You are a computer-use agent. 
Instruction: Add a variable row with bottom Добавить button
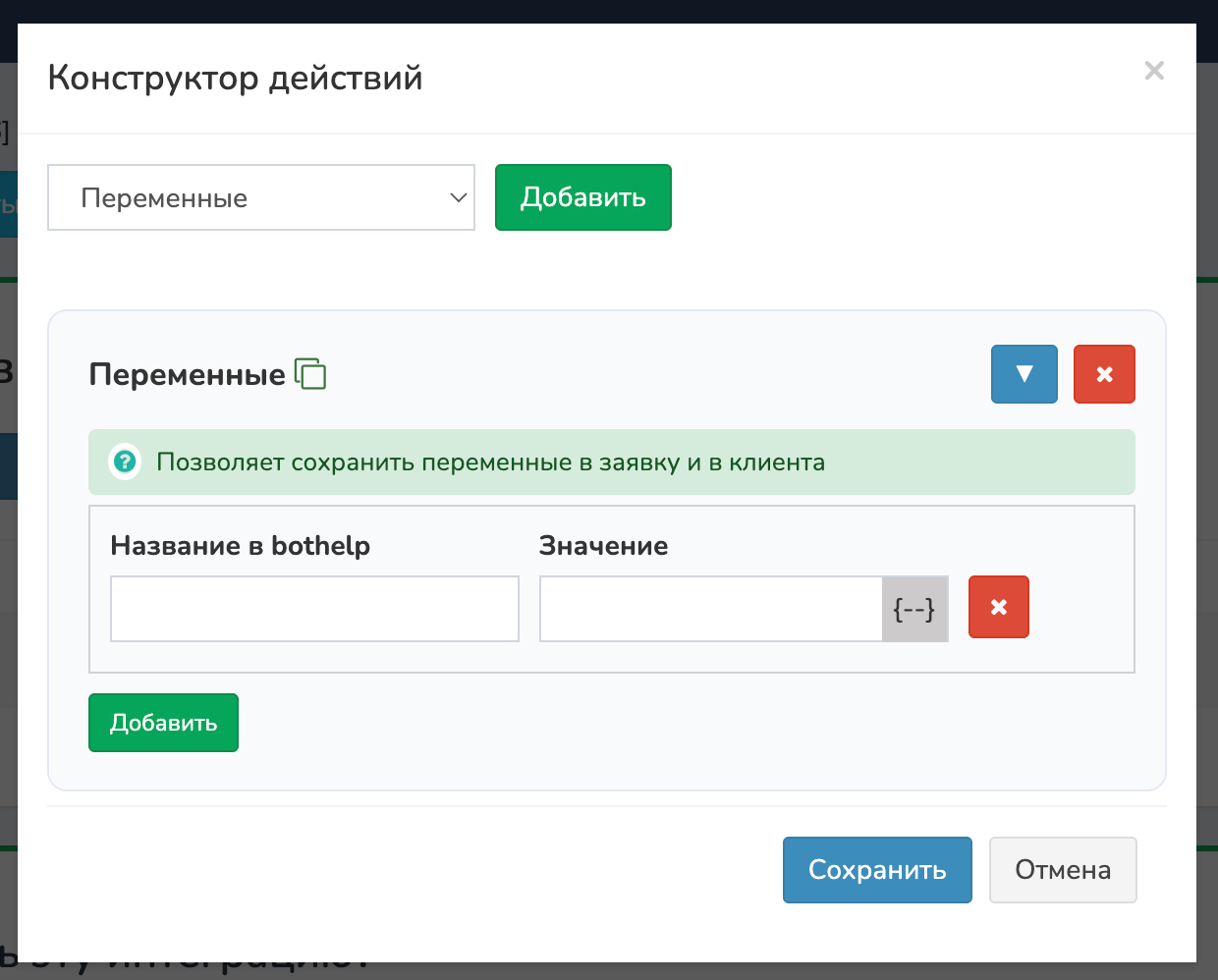click(163, 723)
